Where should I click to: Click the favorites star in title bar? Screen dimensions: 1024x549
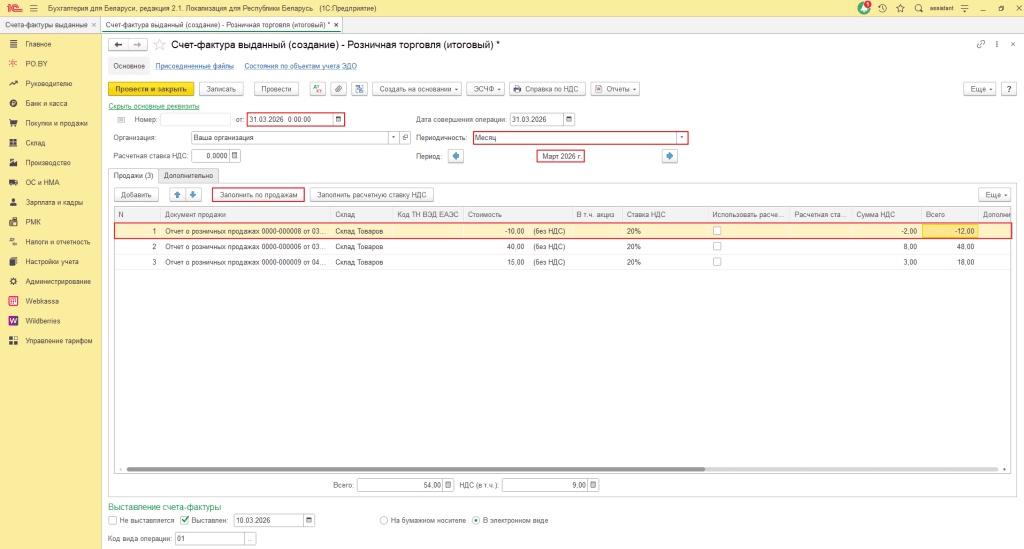pos(902,8)
